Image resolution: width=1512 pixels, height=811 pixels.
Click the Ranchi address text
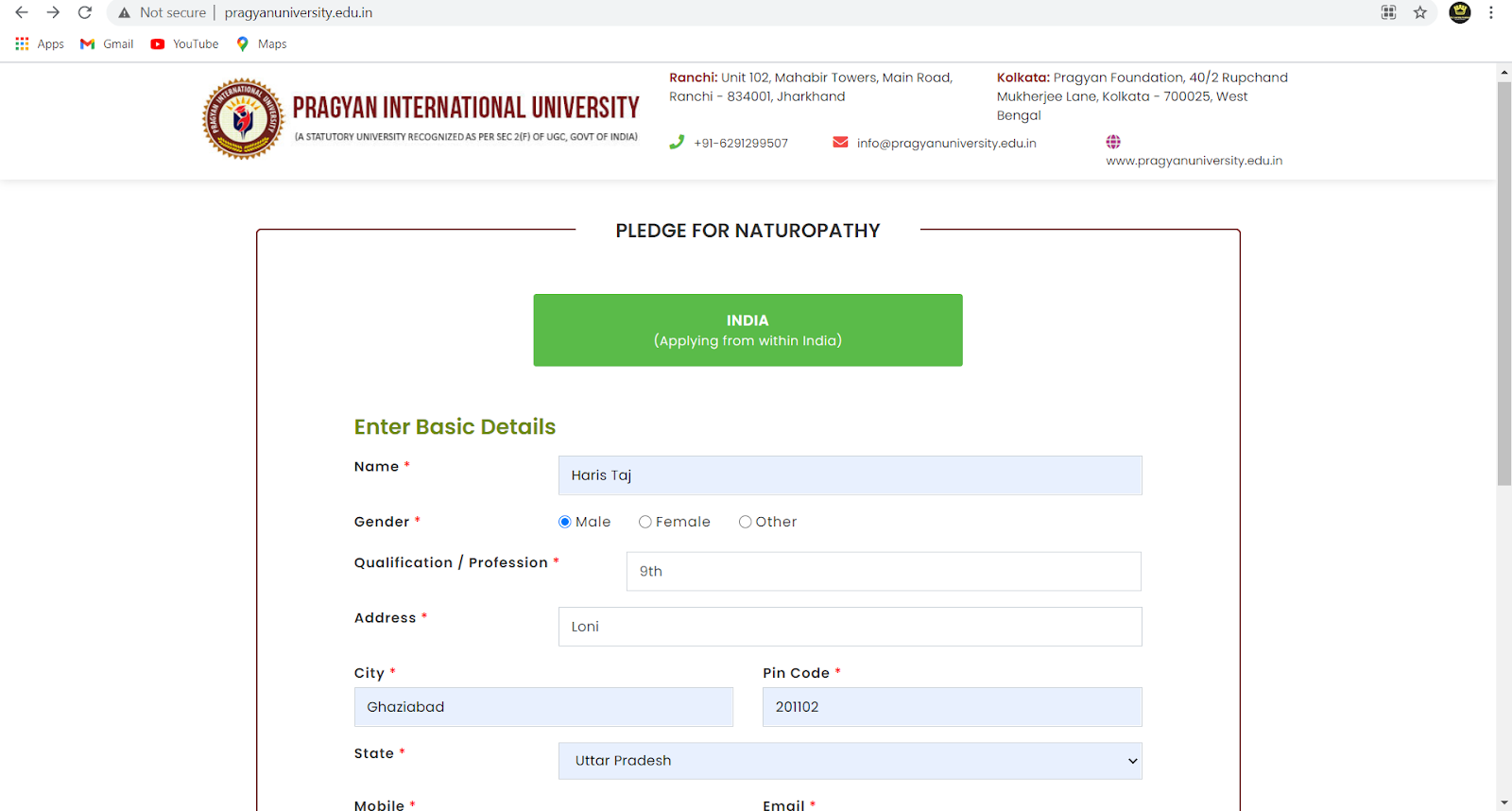pyautogui.click(x=811, y=87)
